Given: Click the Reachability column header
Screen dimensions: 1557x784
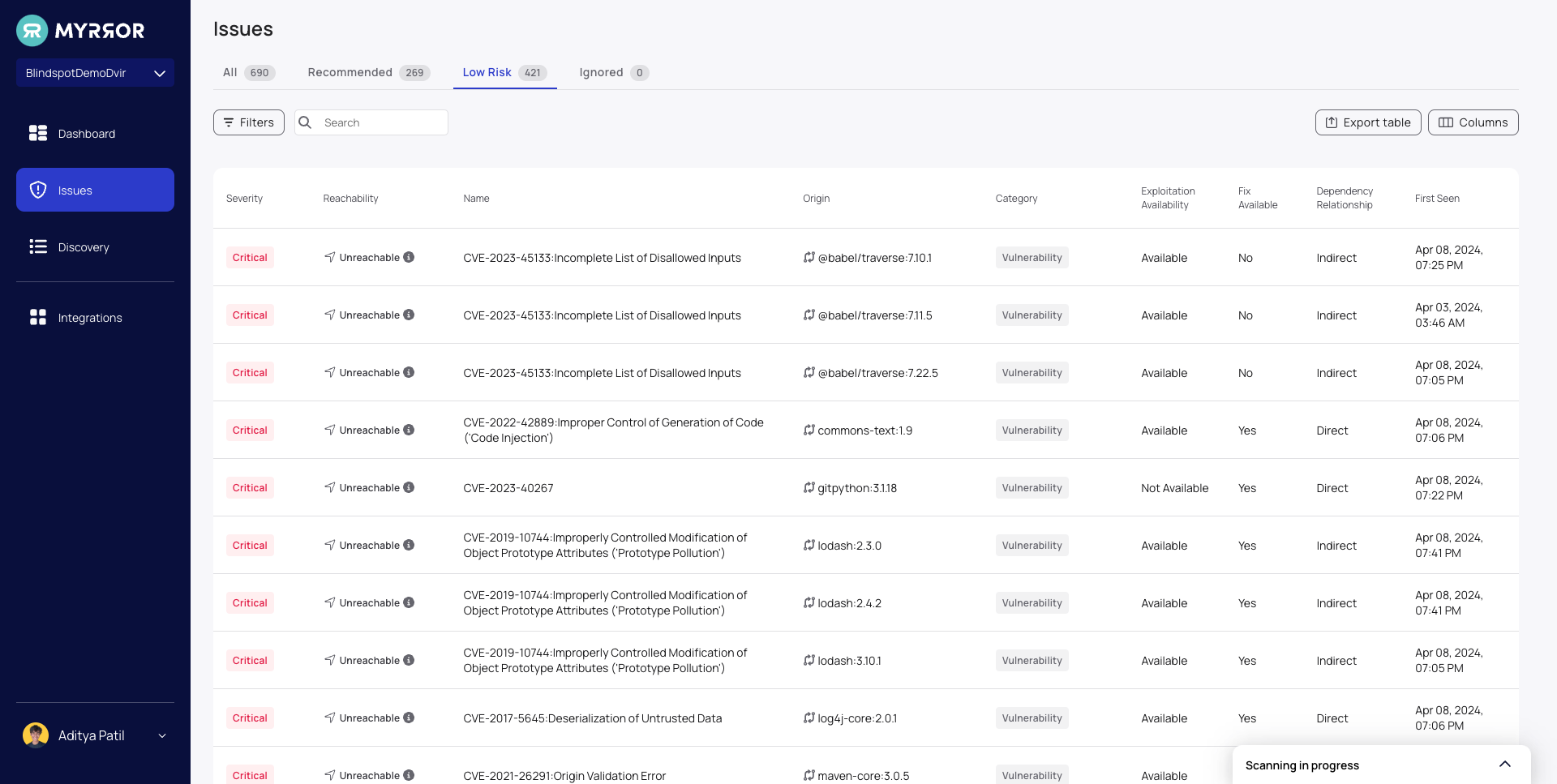Looking at the screenshot, I should [350, 199].
